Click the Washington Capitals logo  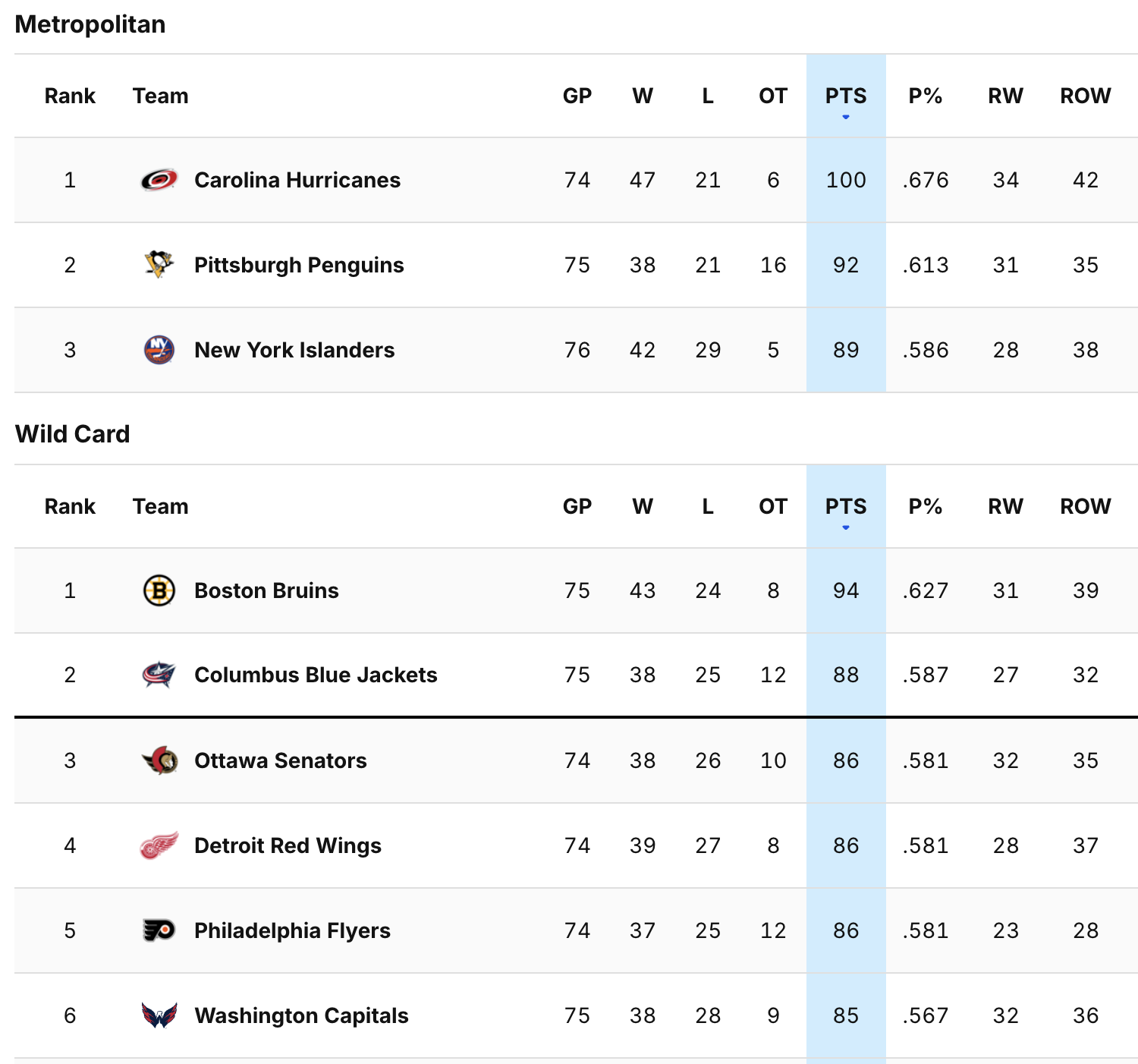click(159, 1015)
